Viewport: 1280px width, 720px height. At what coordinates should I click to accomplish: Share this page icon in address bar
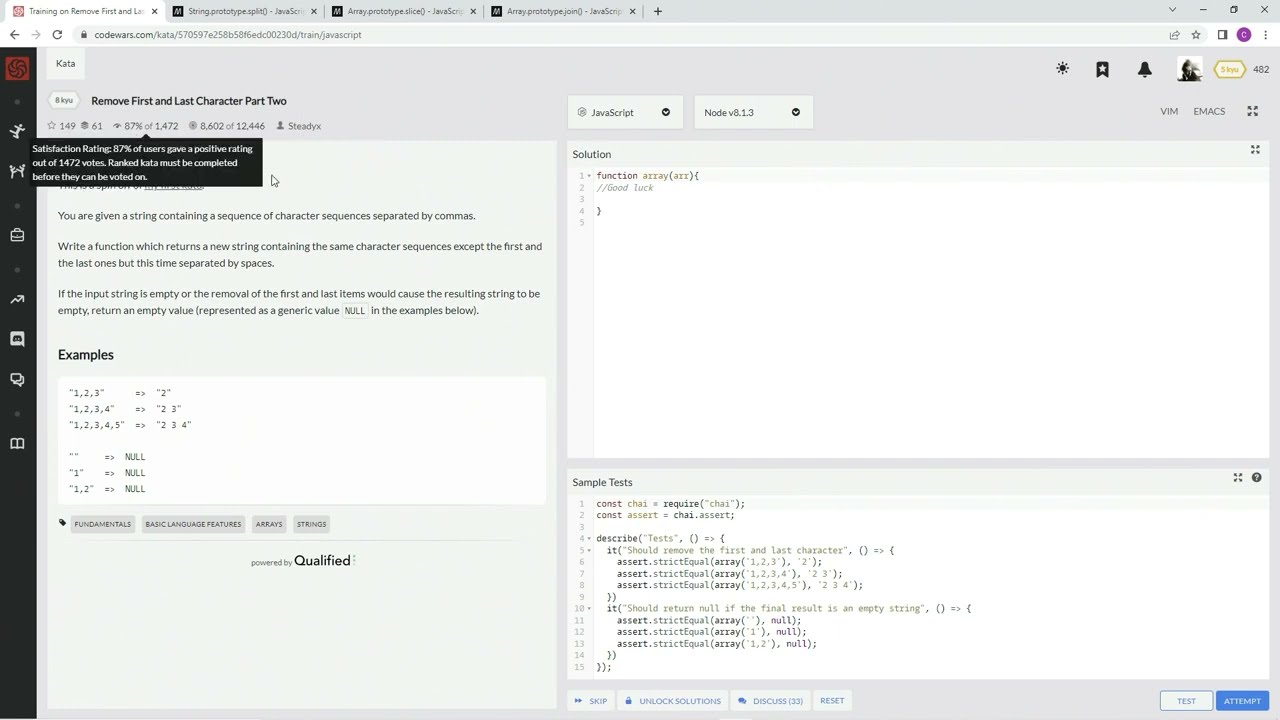1174,34
